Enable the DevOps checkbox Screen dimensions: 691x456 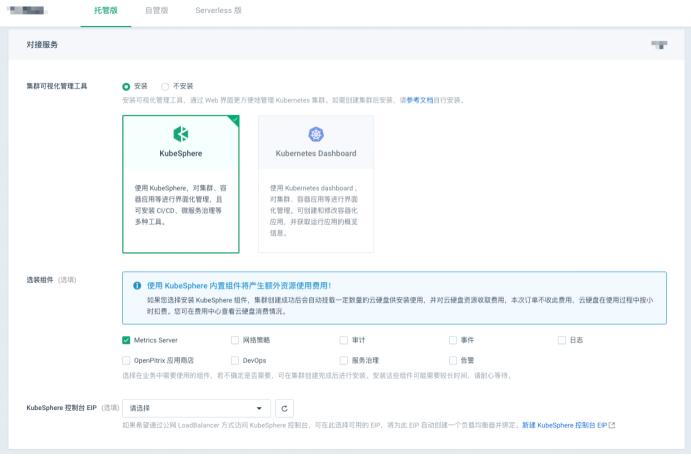pos(235,360)
